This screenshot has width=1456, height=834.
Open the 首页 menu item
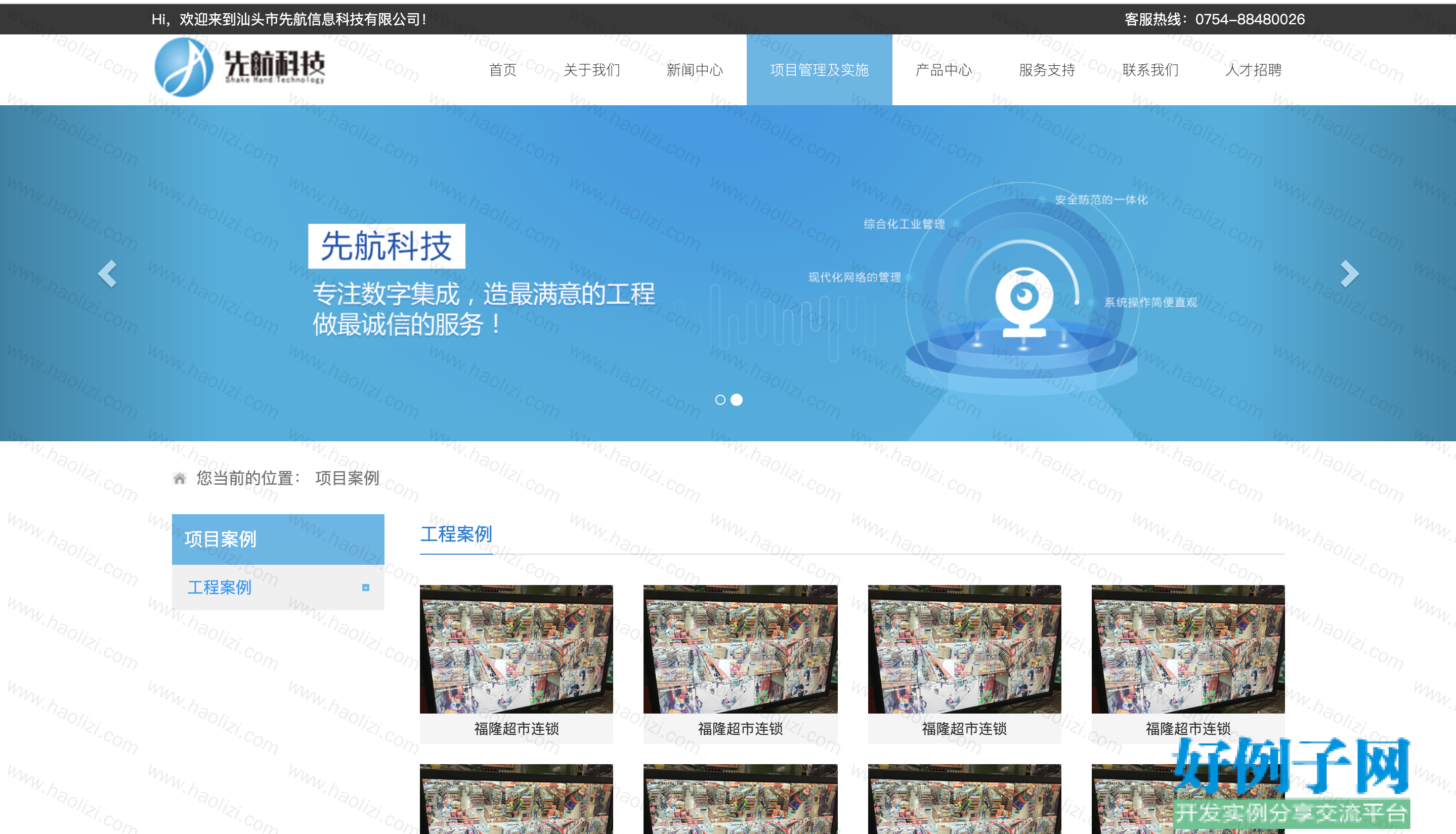point(503,70)
